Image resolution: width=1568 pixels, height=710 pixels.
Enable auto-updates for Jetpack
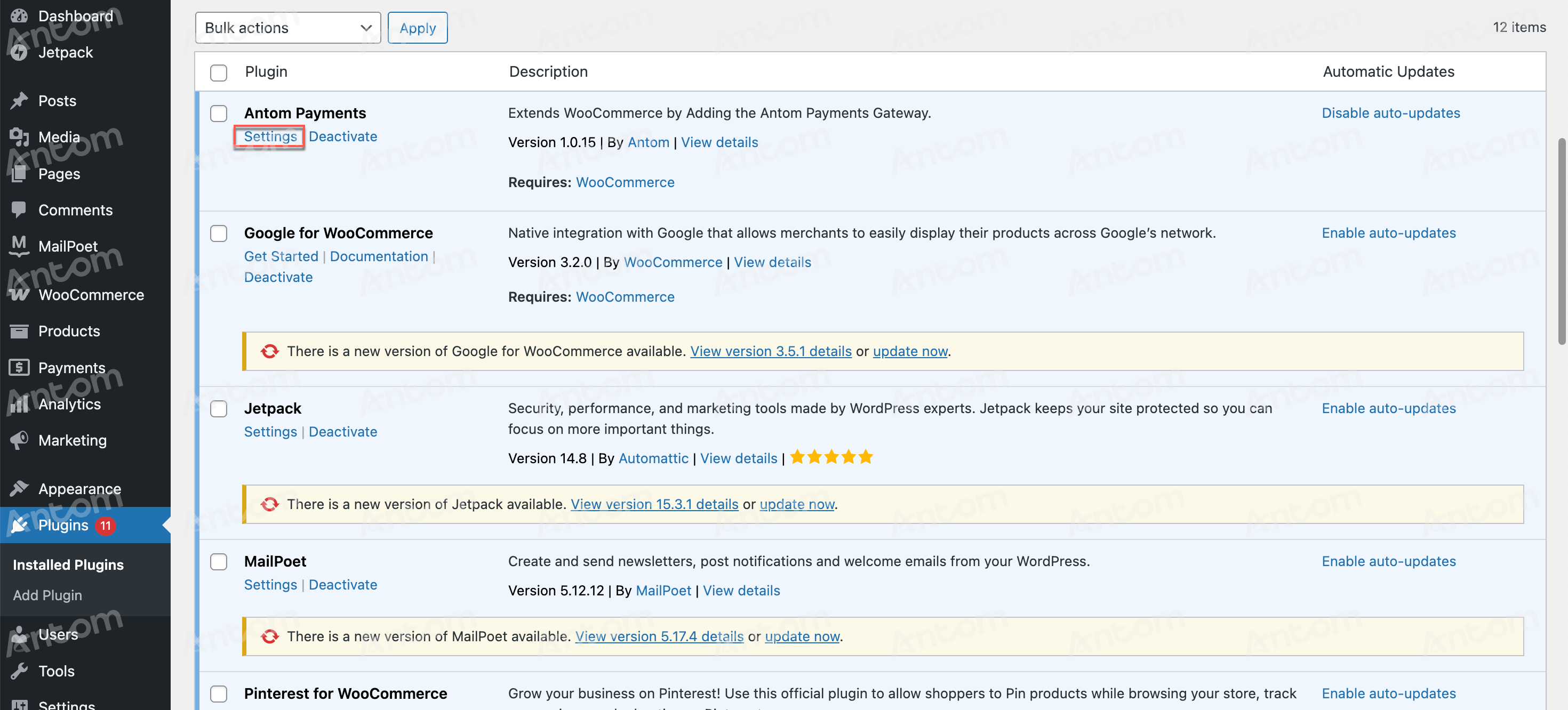(1389, 408)
